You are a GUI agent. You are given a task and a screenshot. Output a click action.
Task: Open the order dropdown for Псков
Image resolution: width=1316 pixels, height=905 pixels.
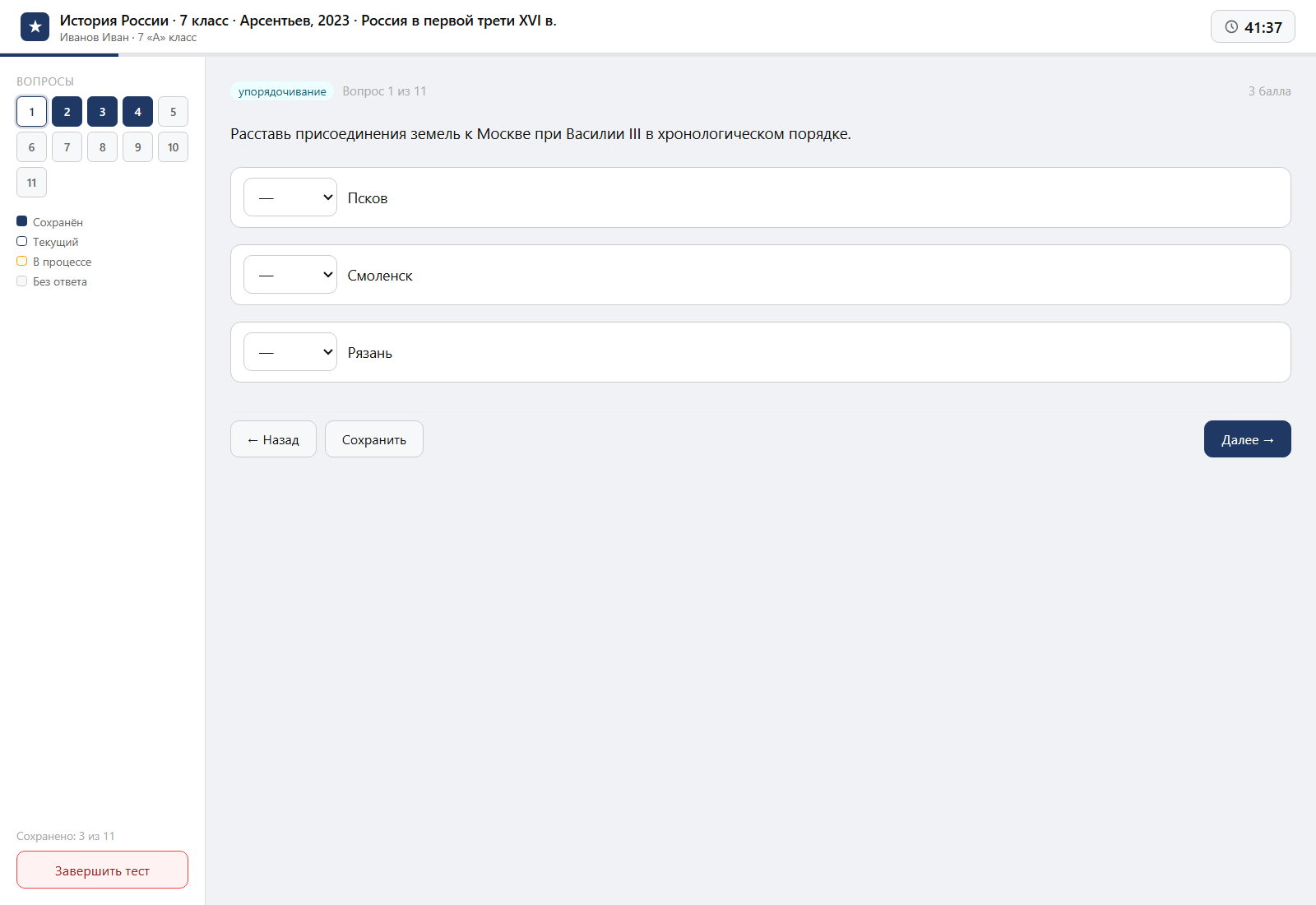click(x=290, y=197)
